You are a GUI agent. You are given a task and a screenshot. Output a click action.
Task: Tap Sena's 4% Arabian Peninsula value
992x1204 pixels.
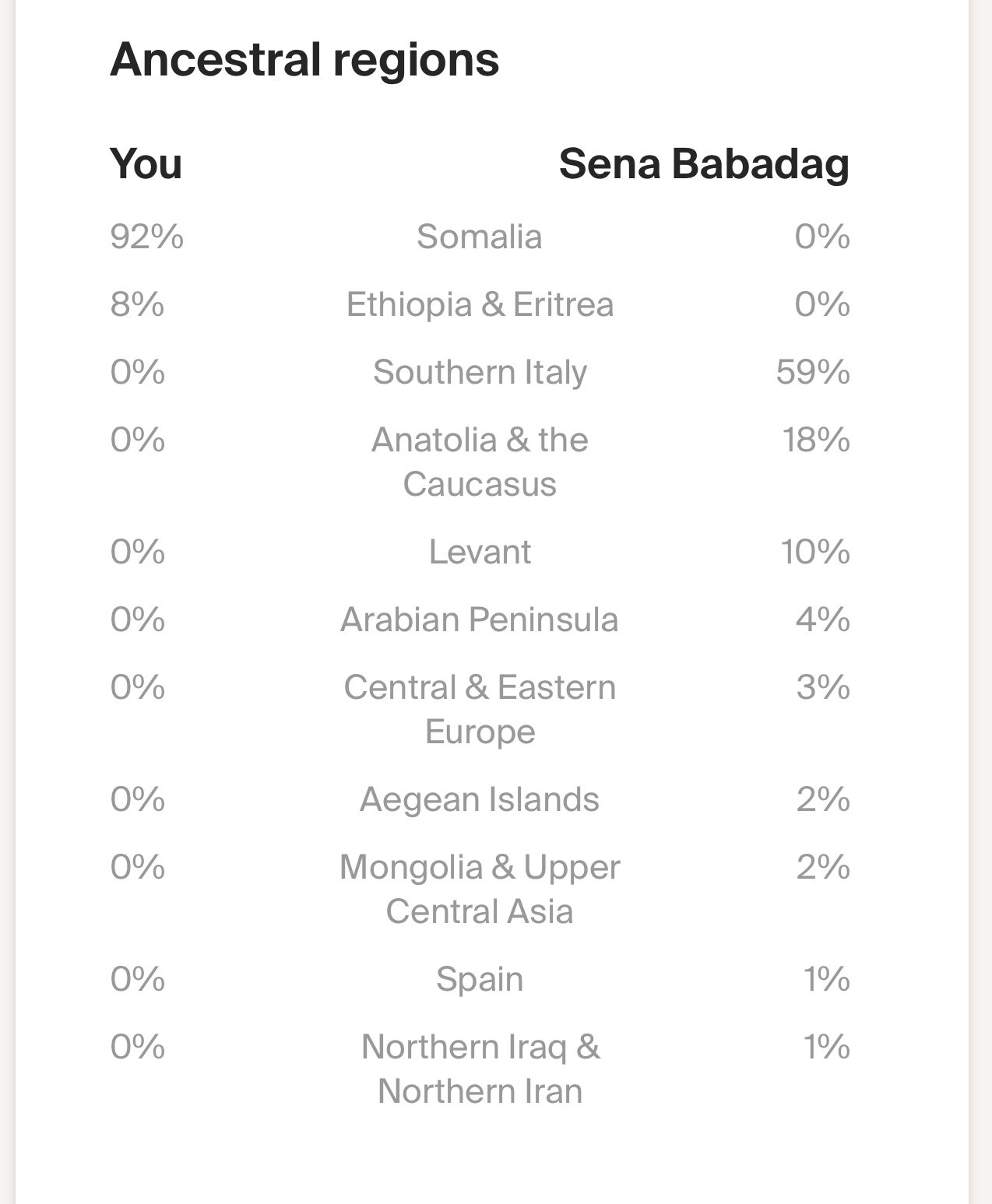822,620
